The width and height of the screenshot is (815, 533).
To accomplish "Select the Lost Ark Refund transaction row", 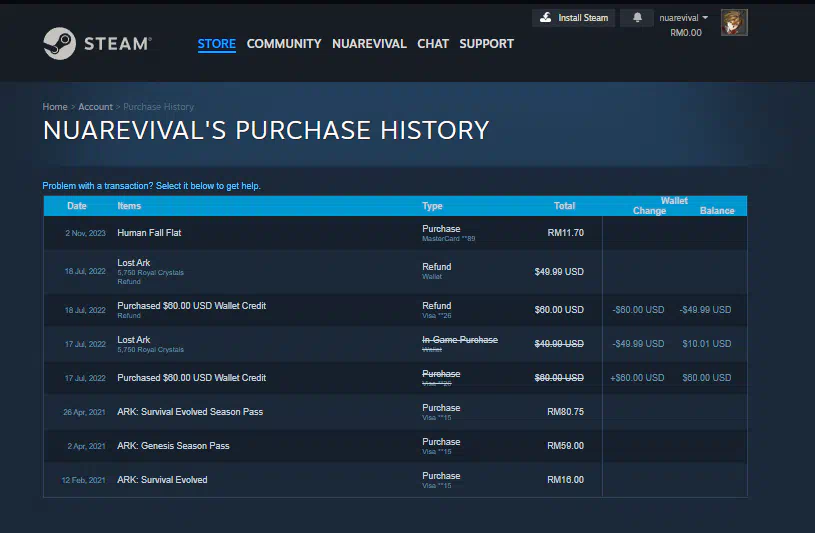I will click(395, 271).
